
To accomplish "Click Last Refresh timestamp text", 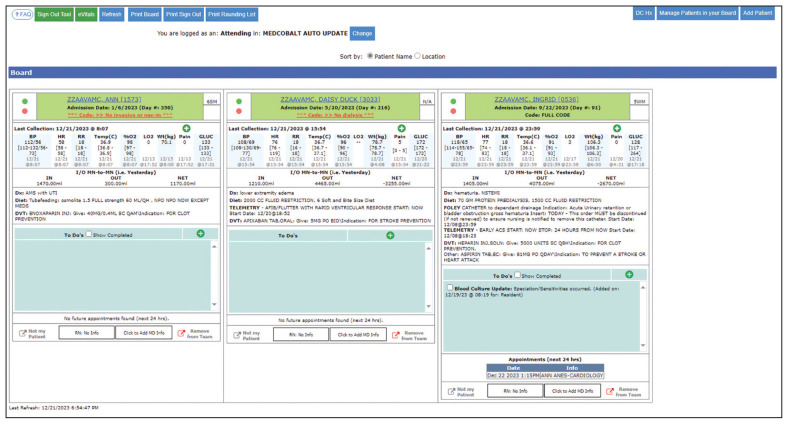I will (54, 408).
